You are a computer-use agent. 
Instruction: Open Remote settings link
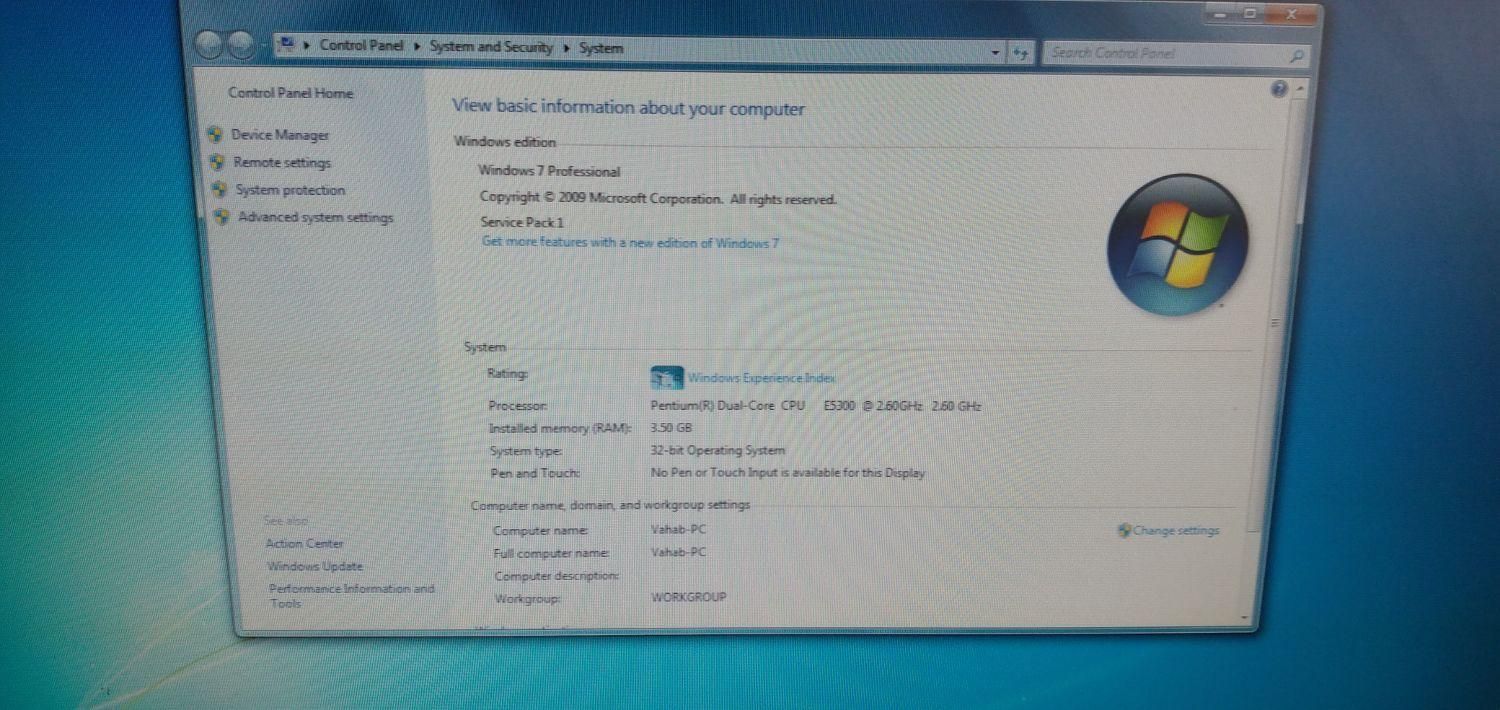[282, 162]
